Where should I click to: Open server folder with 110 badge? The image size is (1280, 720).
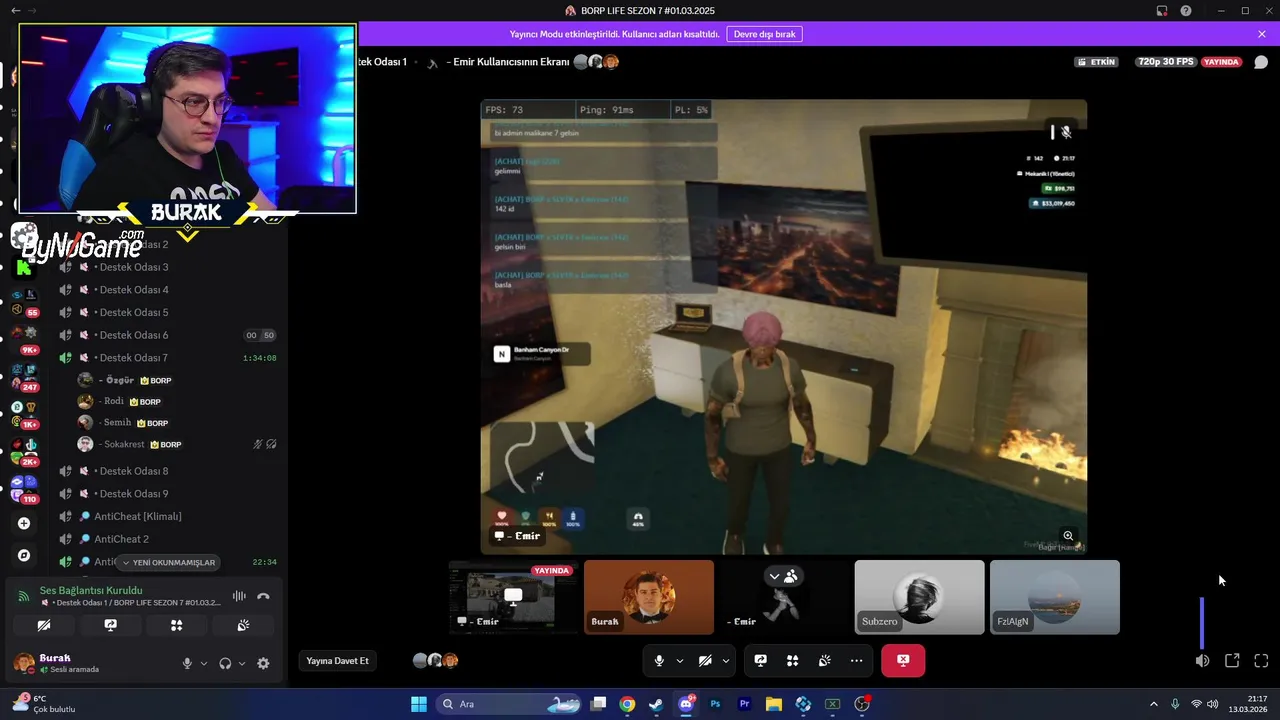tap(24, 490)
